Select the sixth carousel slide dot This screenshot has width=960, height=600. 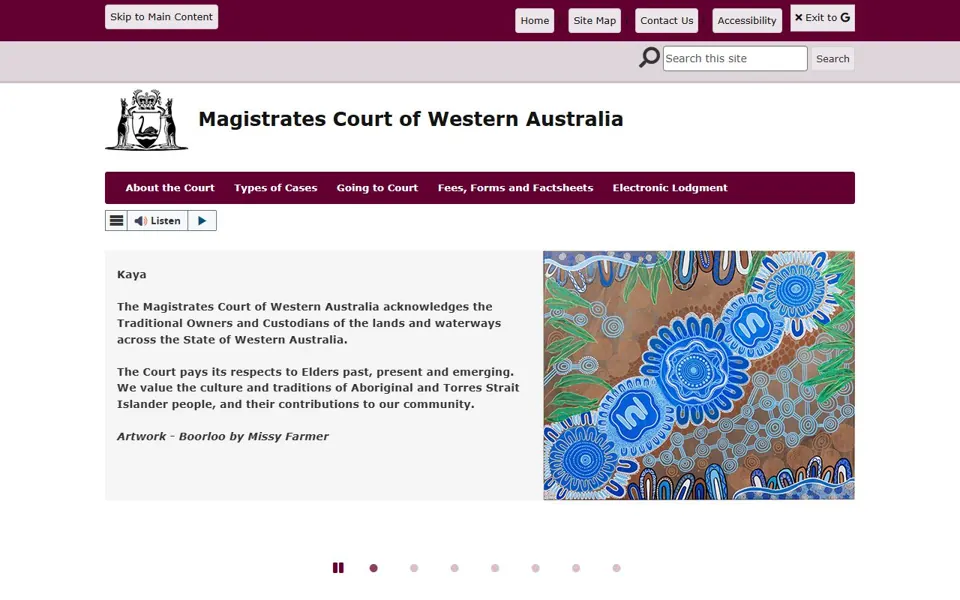pos(576,568)
